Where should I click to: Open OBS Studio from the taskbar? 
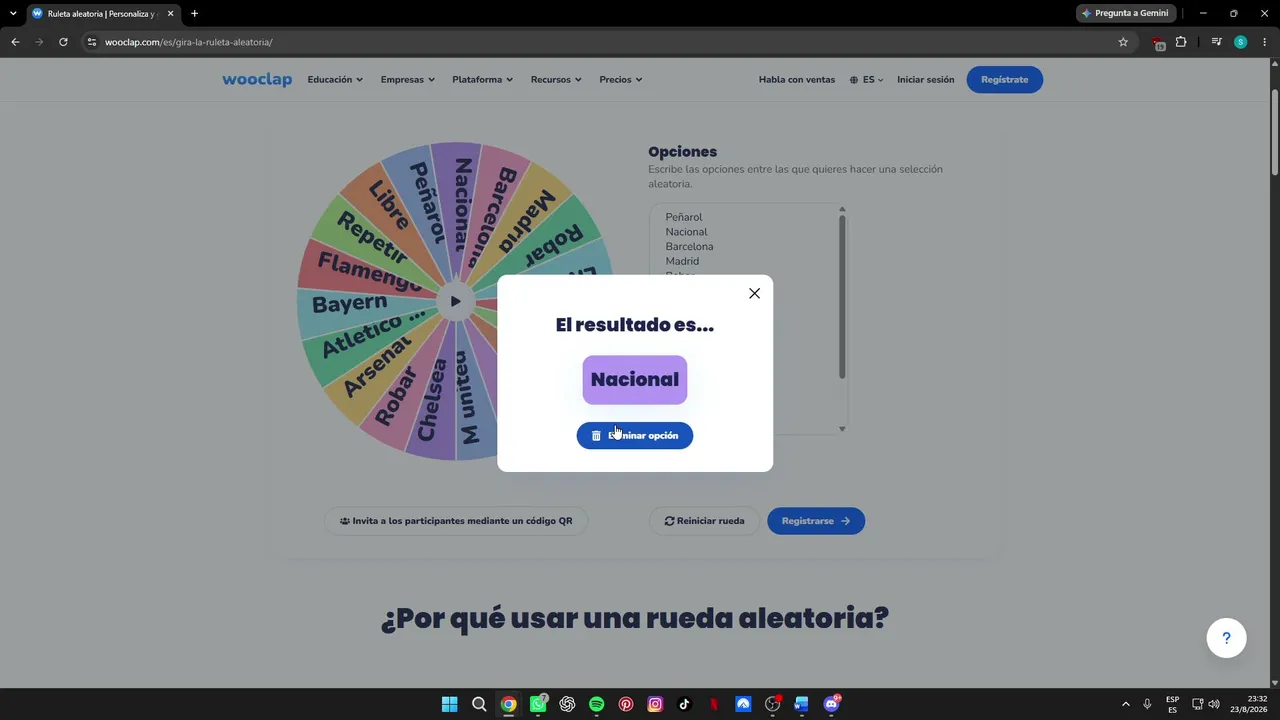(772, 704)
